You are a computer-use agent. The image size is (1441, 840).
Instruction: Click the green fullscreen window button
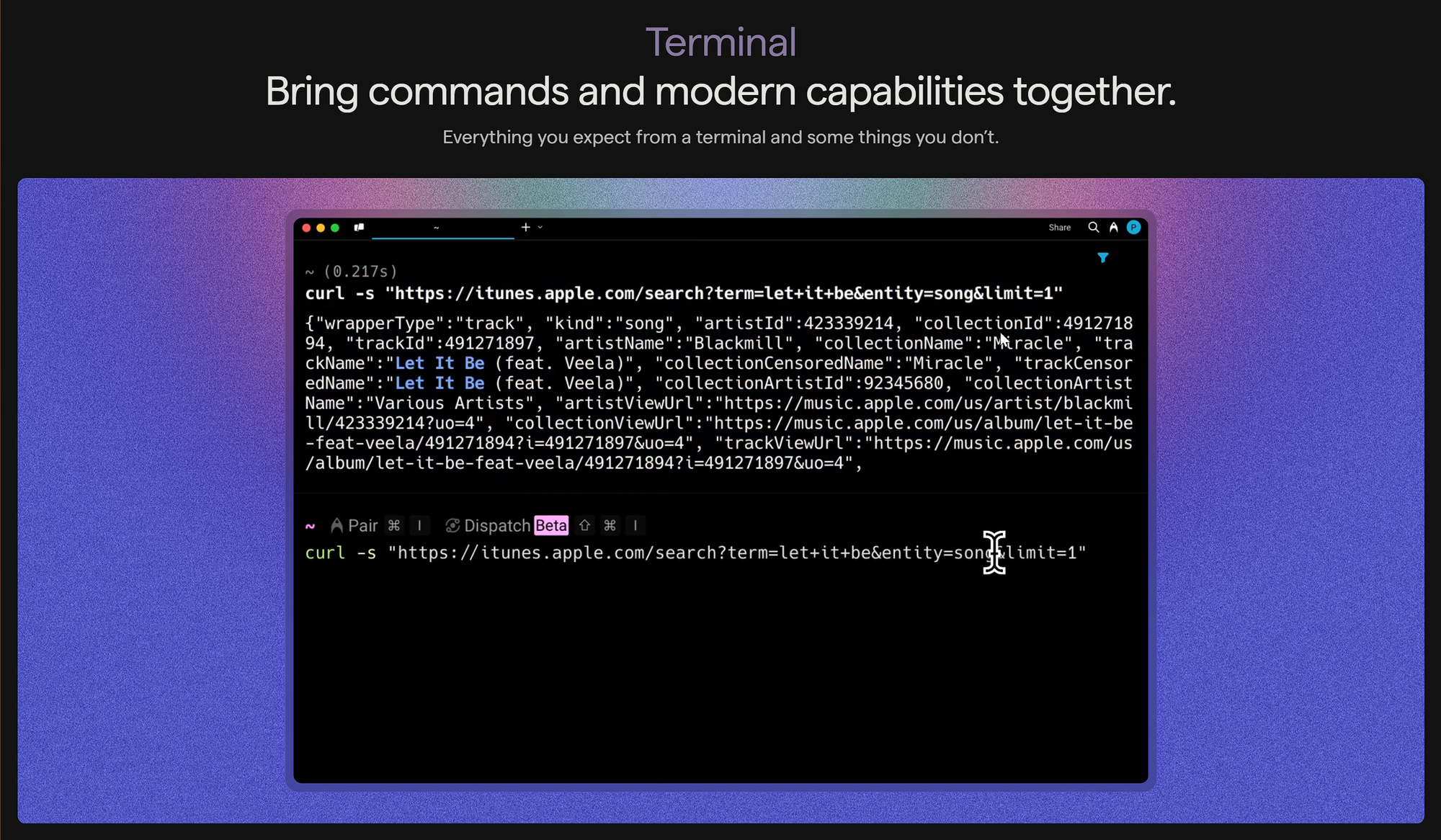click(x=335, y=228)
